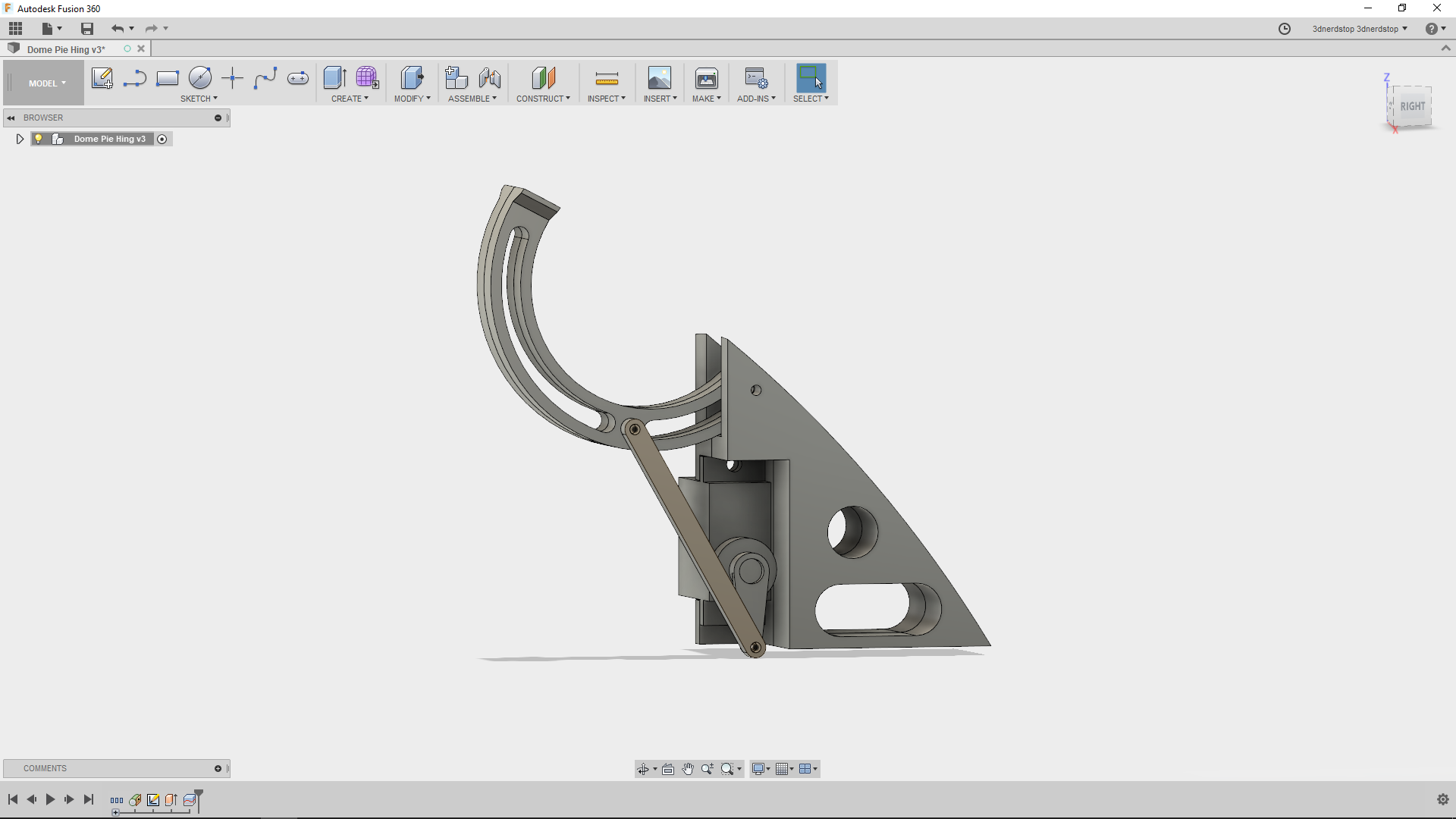The width and height of the screenshot is (1456, 819).
Task: Step the timeline back one feature
Action: click(31, 799)
